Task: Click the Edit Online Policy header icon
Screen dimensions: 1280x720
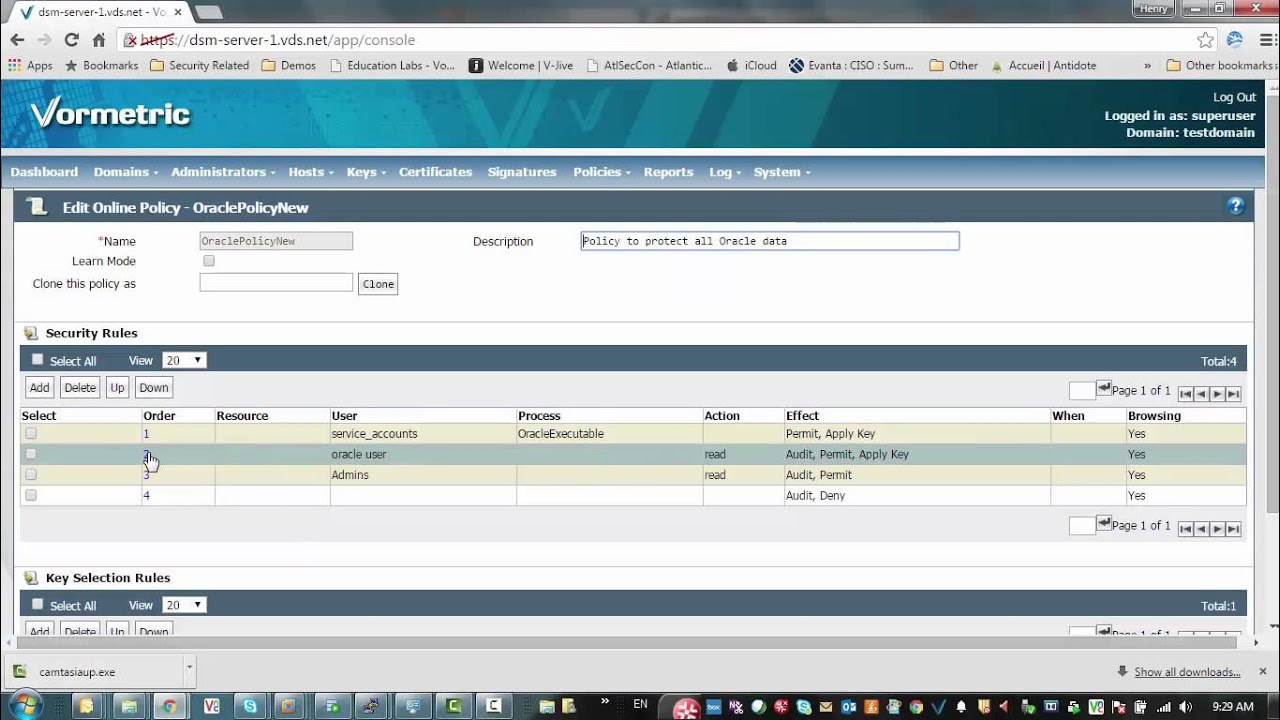Action: 37,207
